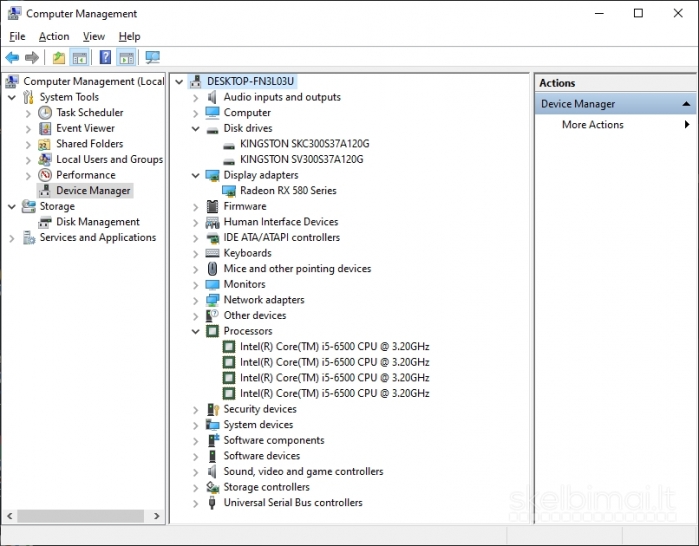Image resolution: width=699 pixels, height=546 pixels.
Task: Select the last Intel Core i5-6500 processor entry
Action: click(x=334, y=394)
